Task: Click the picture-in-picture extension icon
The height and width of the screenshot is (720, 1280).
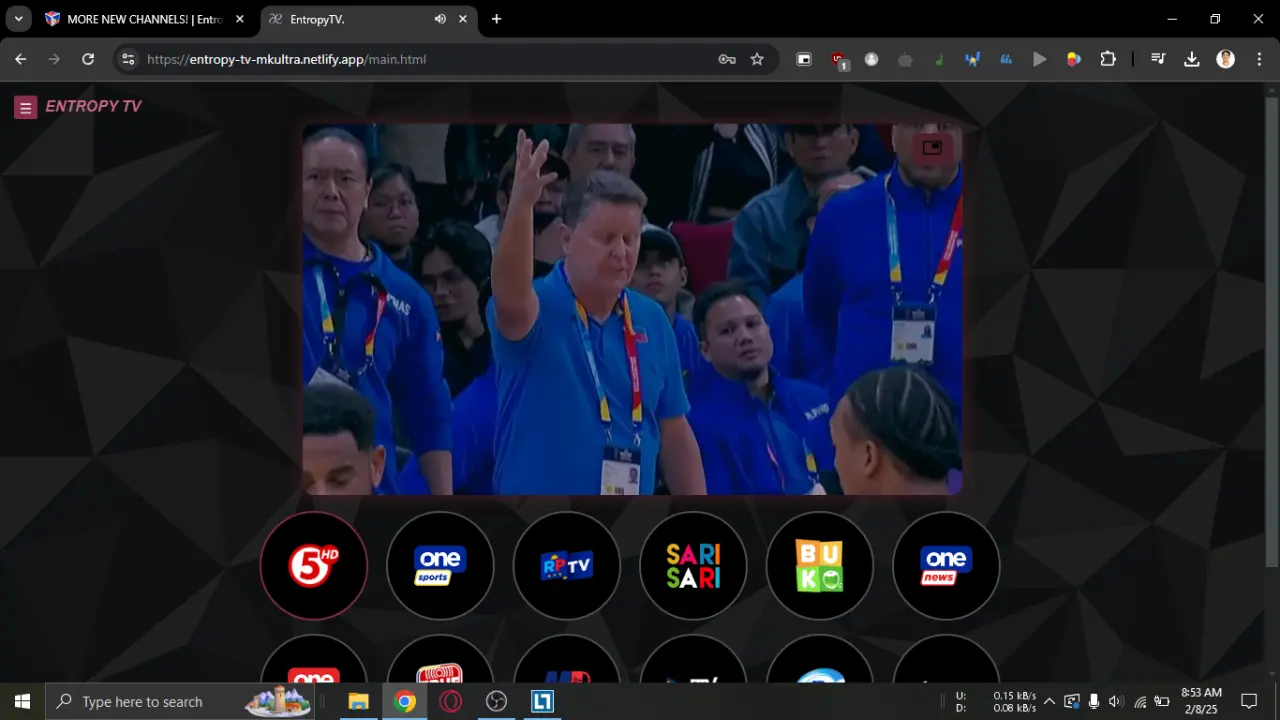Action: 804,59
